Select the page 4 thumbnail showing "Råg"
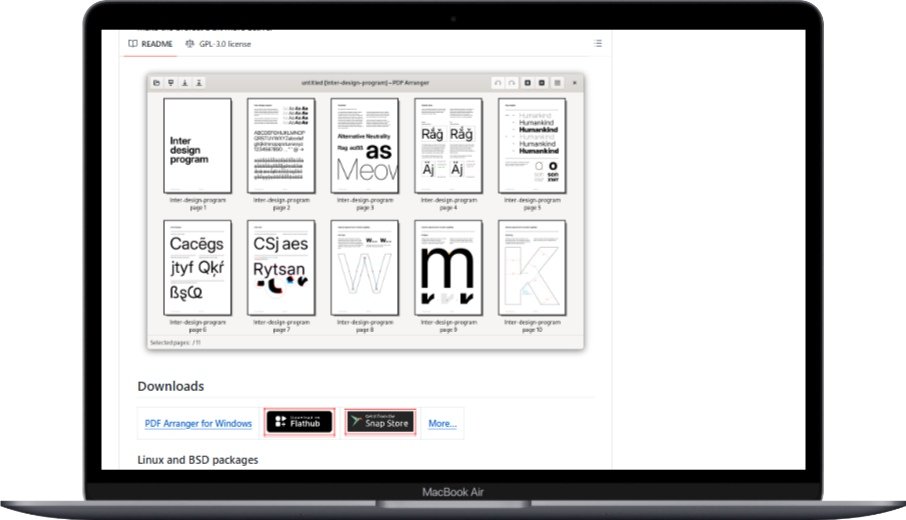The height and width of the screenshot is (520, 906). (448, 146)
